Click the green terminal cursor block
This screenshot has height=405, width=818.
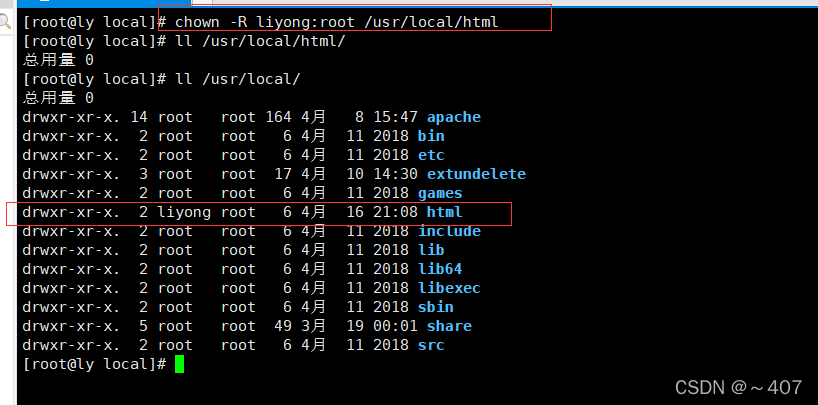click(179, 364)
